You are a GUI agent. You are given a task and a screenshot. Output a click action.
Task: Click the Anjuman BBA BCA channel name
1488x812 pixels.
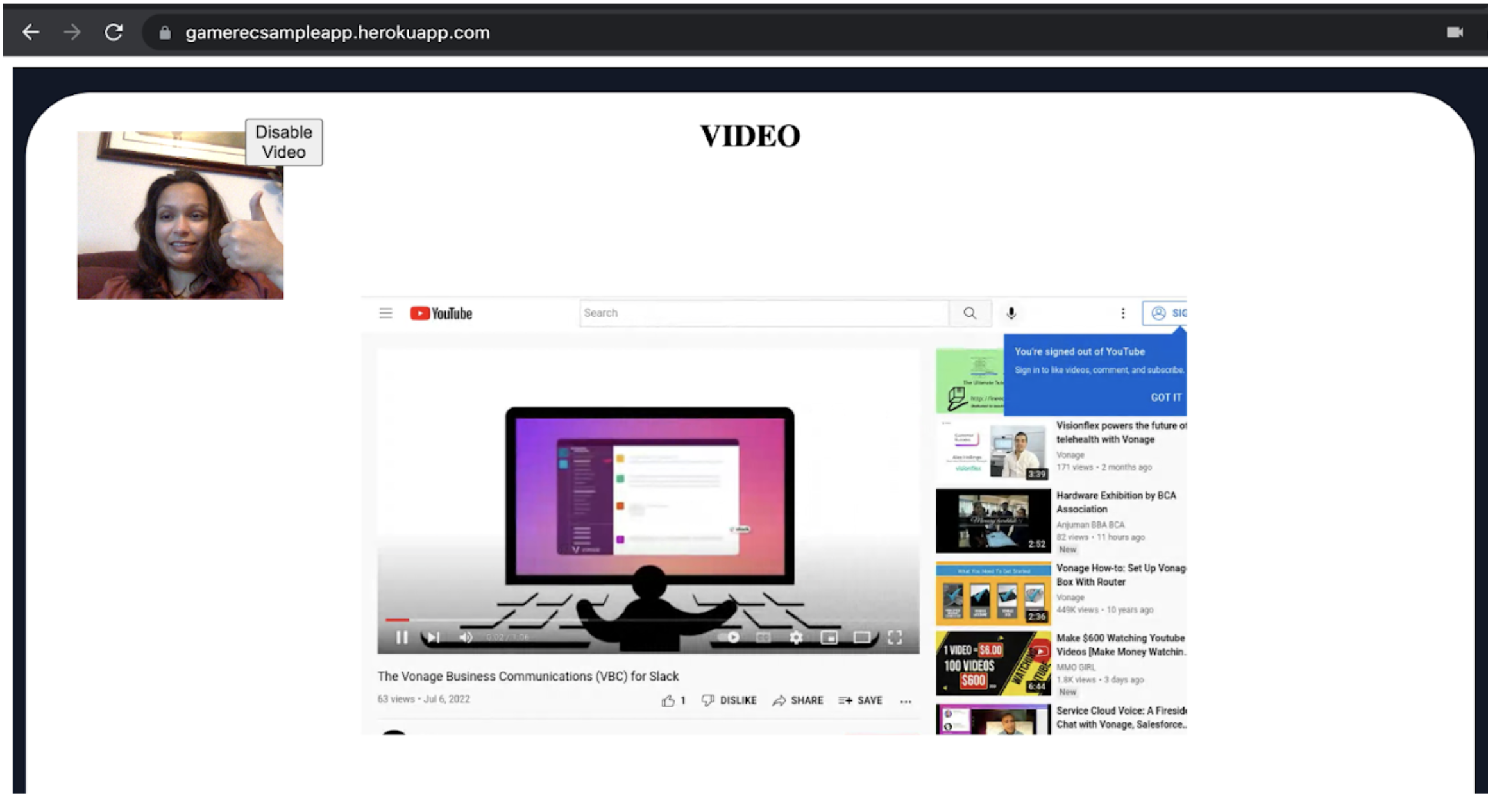[1090, 525]
